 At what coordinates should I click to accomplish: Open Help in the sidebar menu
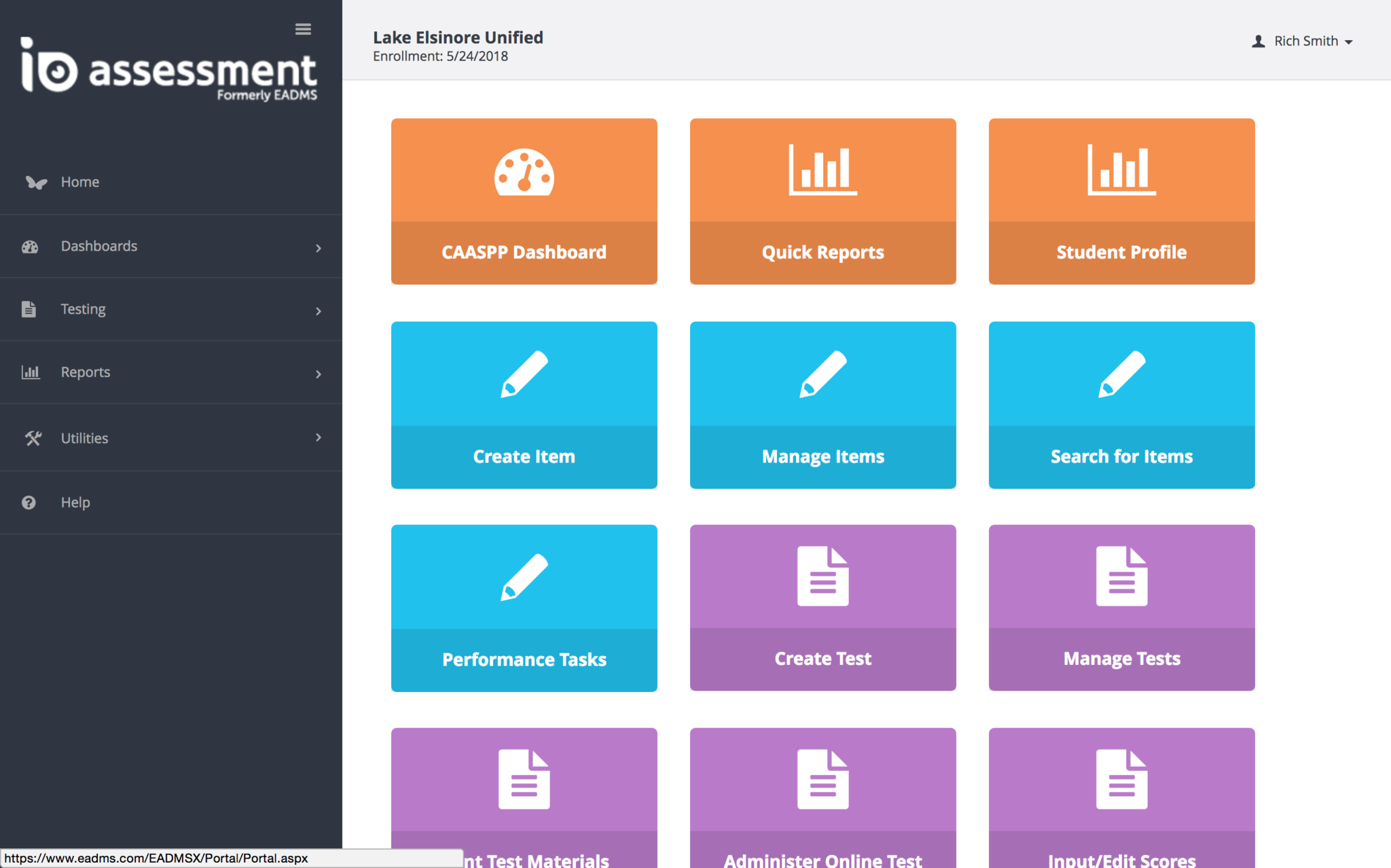click(x=75, y=503)
